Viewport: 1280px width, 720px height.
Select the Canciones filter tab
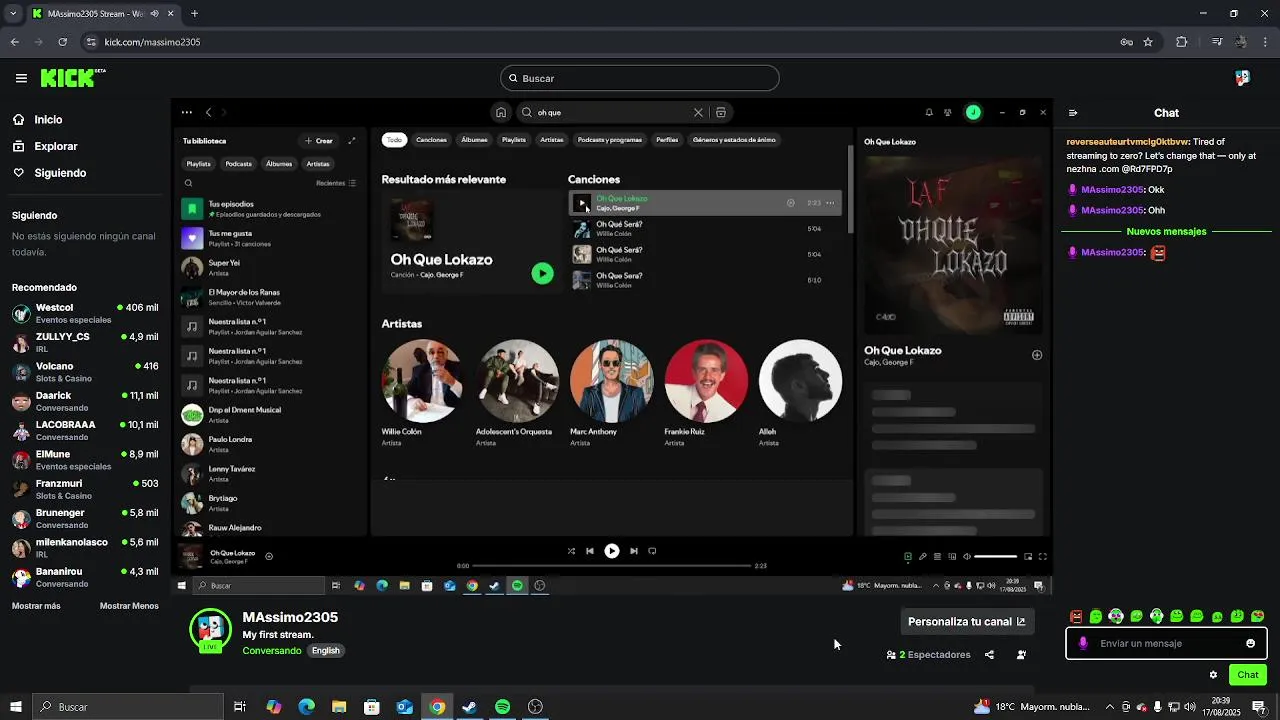pos(431,140)
